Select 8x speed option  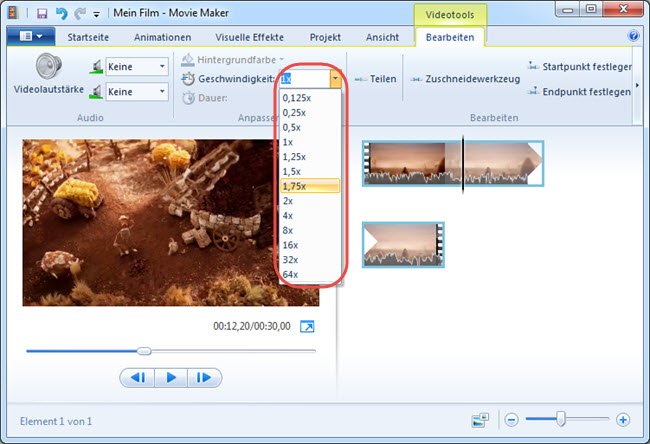click(x=310, y=230)
